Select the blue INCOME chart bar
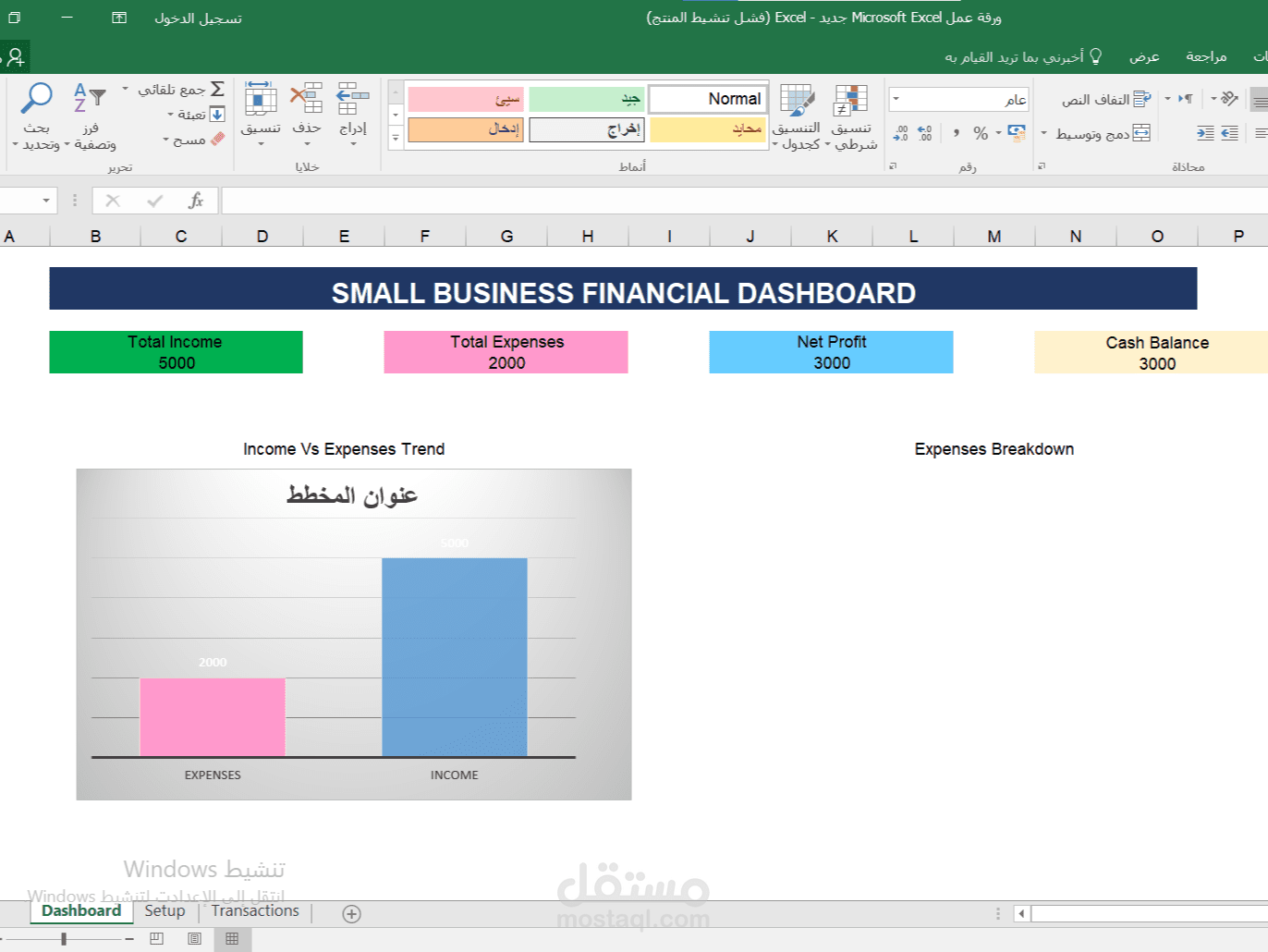The height and width of the screenshot is (952, 1268). [455, 657]
